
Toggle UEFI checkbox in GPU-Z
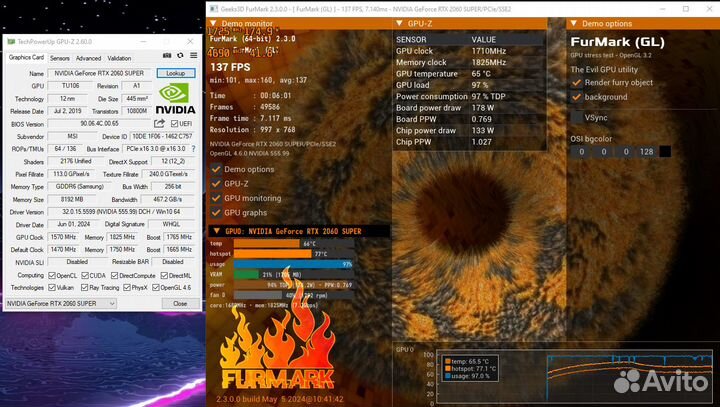coord(174,124)
